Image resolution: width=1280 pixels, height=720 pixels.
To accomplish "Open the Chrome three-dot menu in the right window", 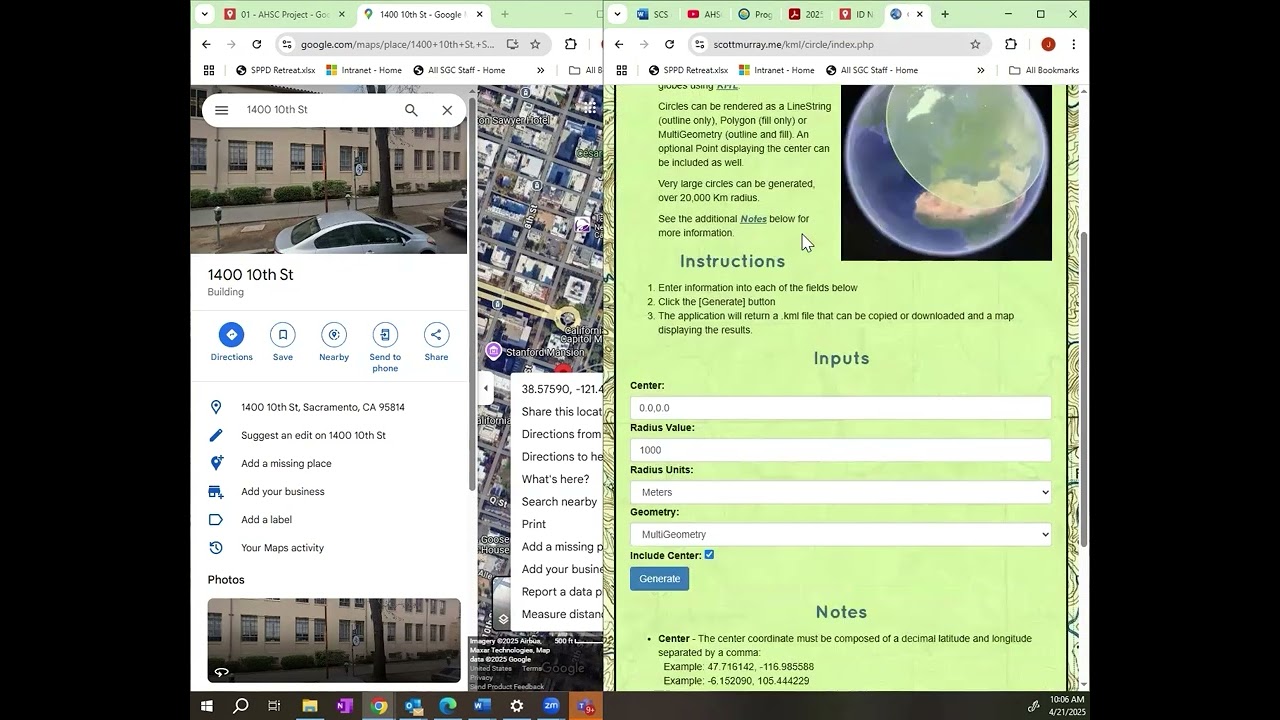I will click(x=1073, y=44).
